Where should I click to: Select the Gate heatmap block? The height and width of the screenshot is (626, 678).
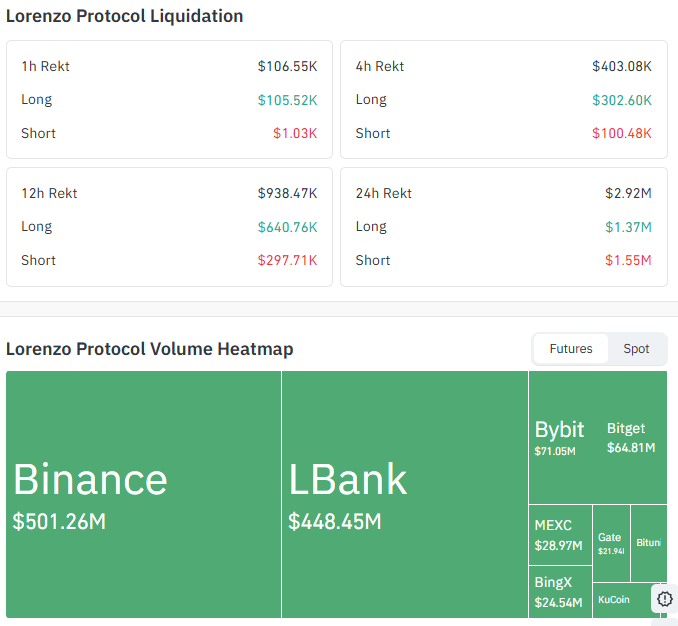pos(611,543)
